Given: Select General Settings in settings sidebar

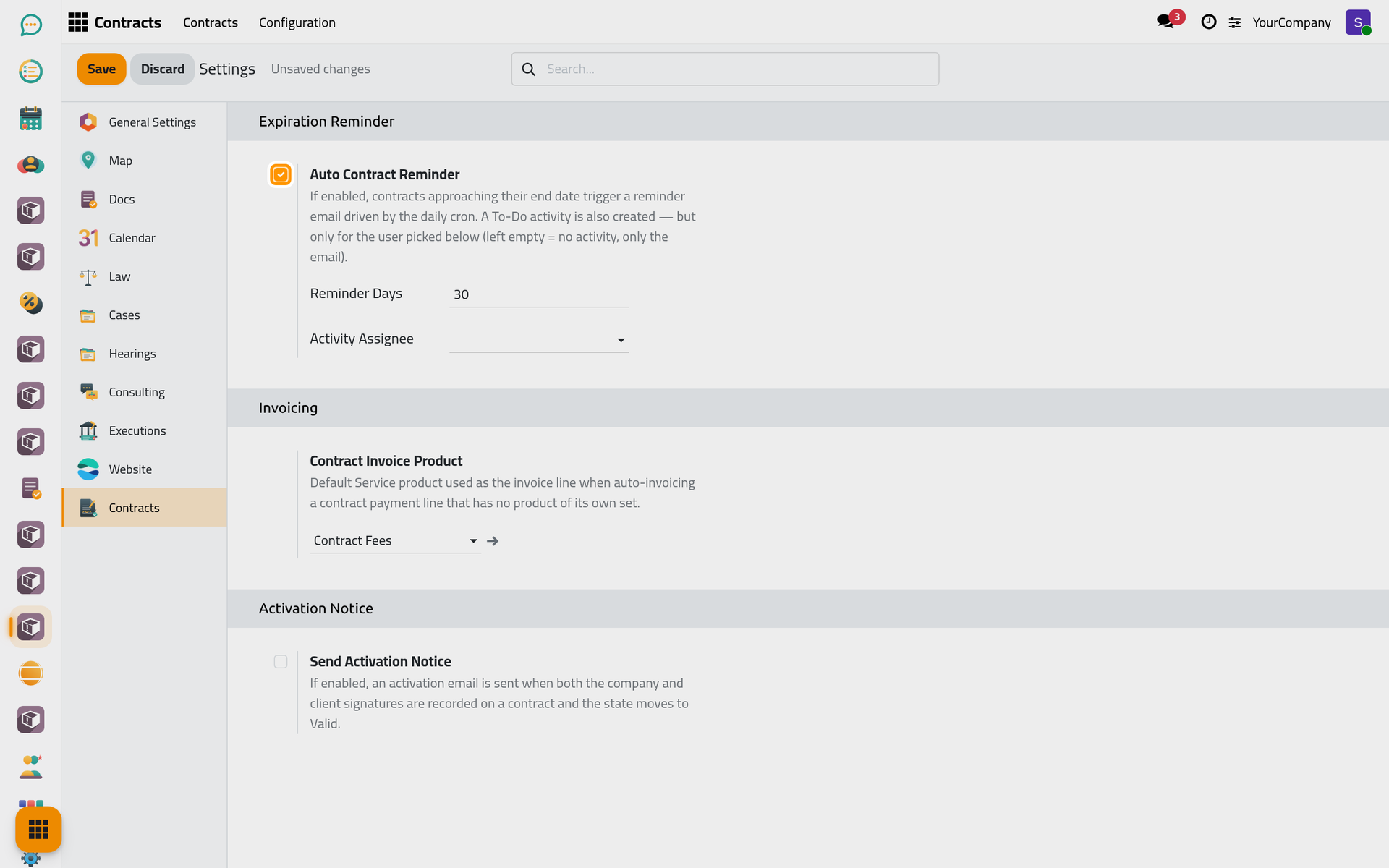Looking at the screenshot, I should 145,122.
